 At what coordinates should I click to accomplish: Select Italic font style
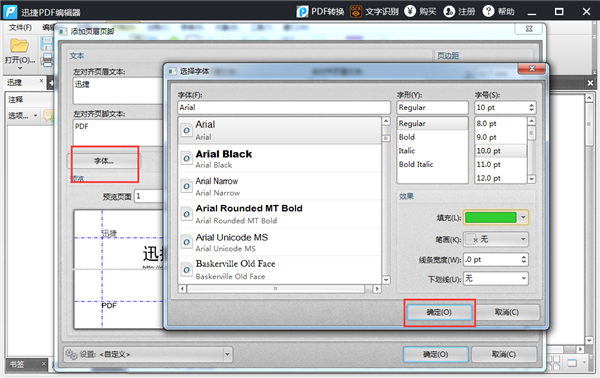pos(432,151)
